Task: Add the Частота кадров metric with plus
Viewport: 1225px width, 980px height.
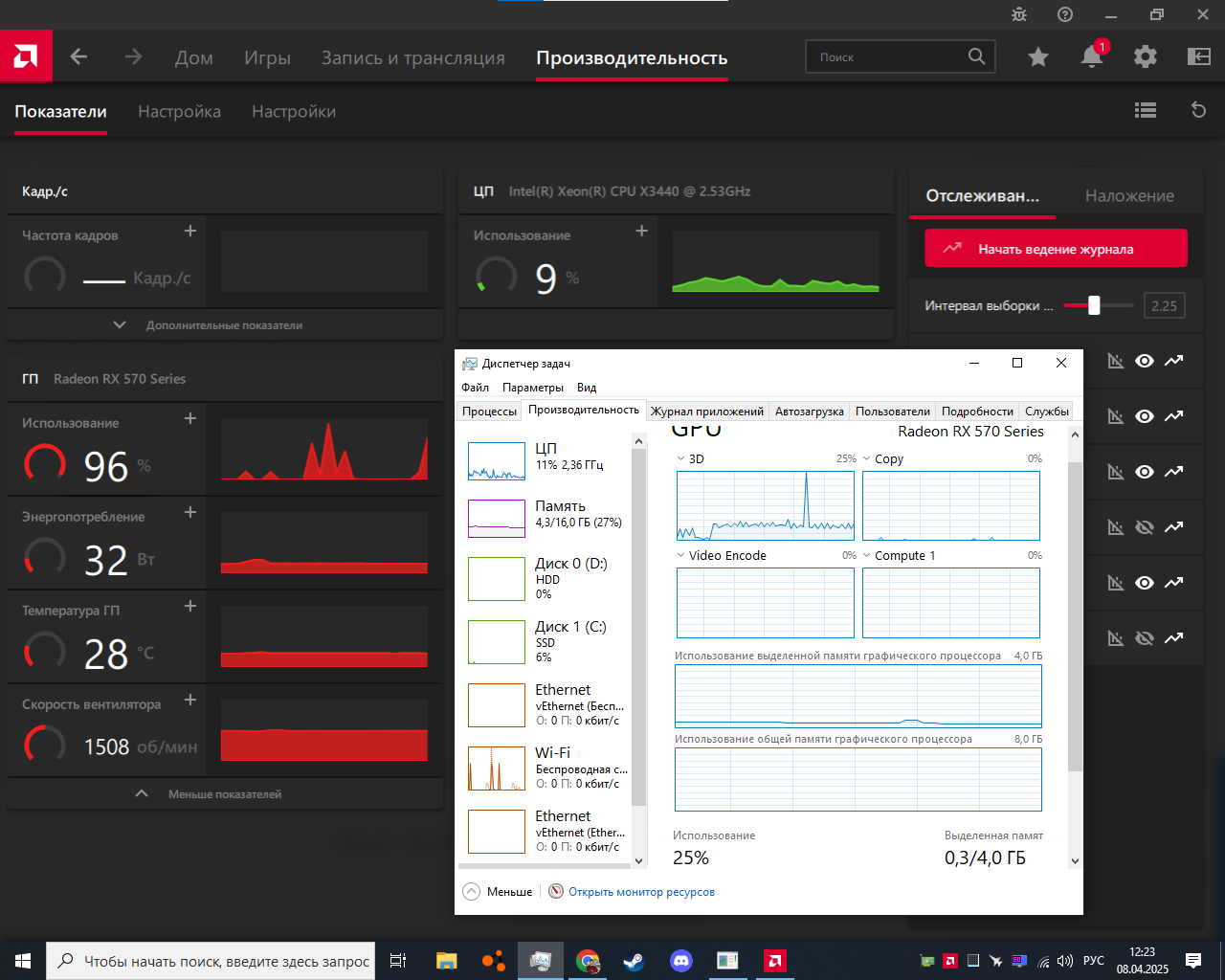Action: point(190,231)
